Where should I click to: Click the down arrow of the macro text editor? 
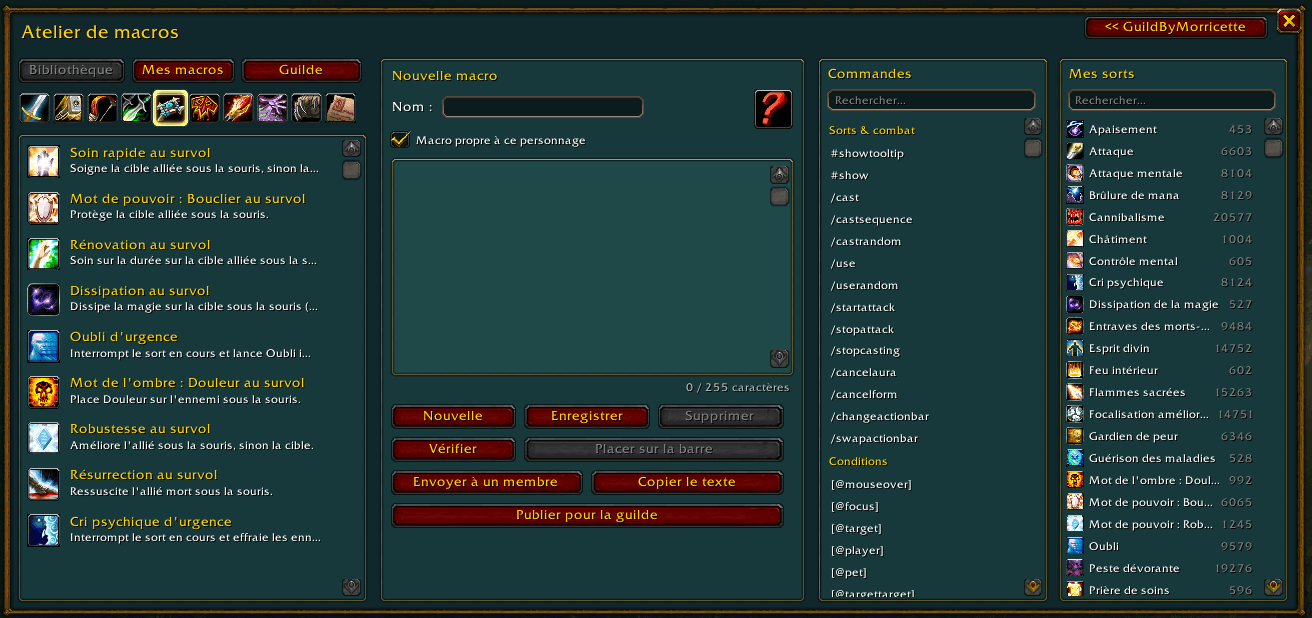[779, 358]
